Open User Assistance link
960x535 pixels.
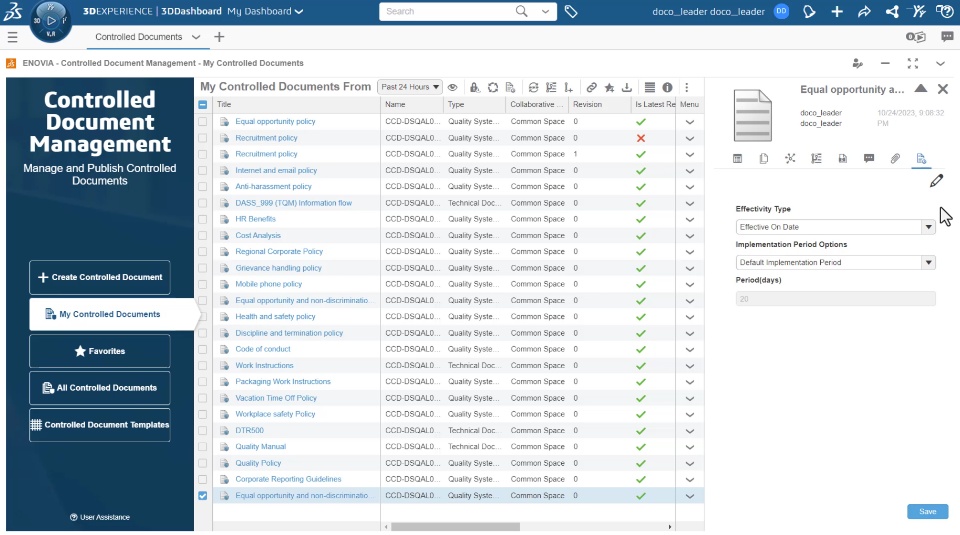[x=100, y=517]
